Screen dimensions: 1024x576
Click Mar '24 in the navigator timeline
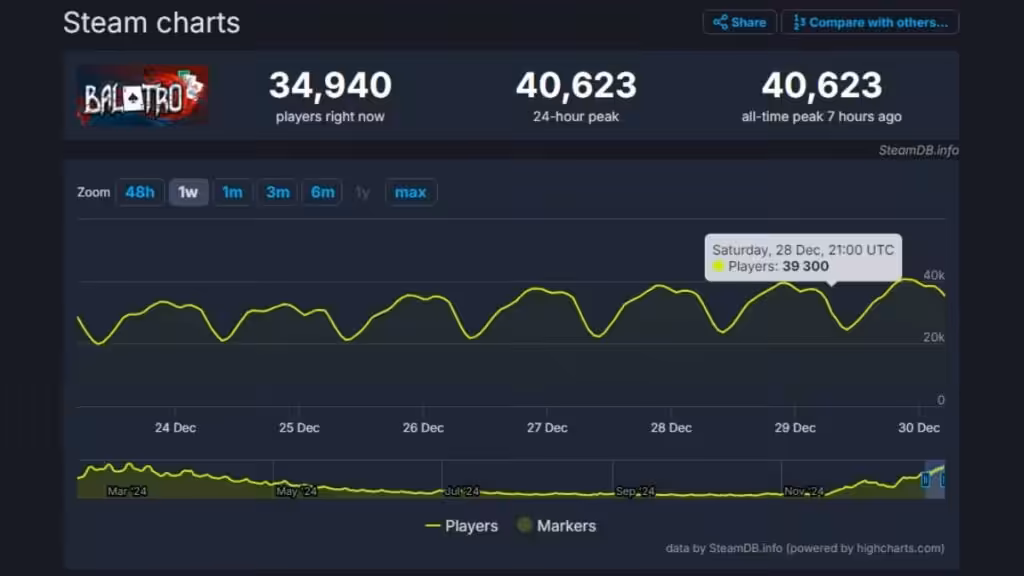(127, 491)
